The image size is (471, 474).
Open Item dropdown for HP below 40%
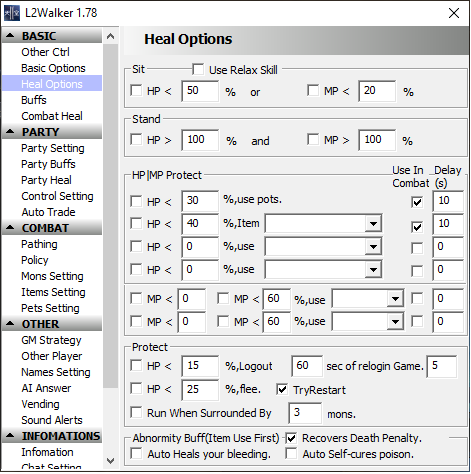pos(373,224)
